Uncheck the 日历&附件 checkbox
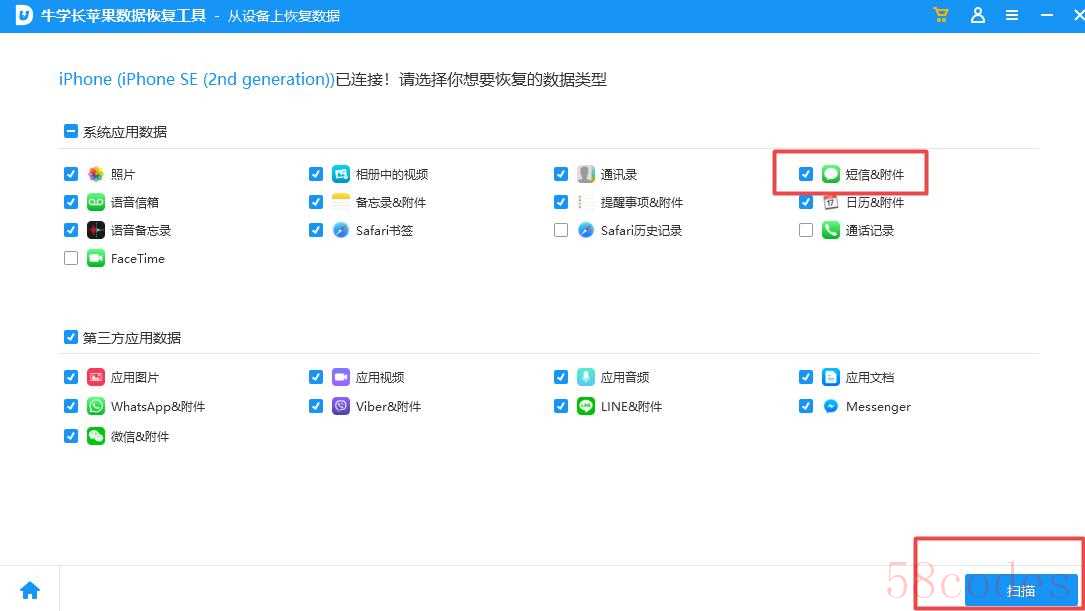This screenshot has height=611, width=1085. (x=805, y=202)
